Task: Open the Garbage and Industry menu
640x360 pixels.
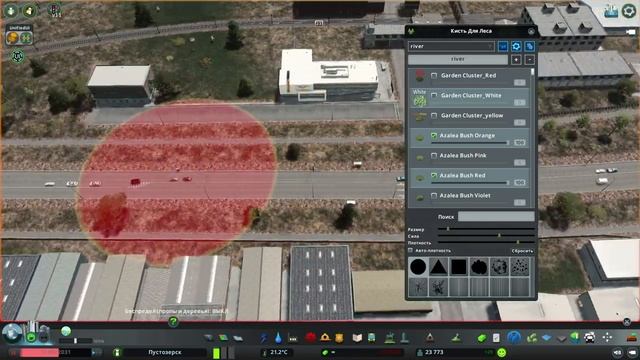Action: point(293,338)
